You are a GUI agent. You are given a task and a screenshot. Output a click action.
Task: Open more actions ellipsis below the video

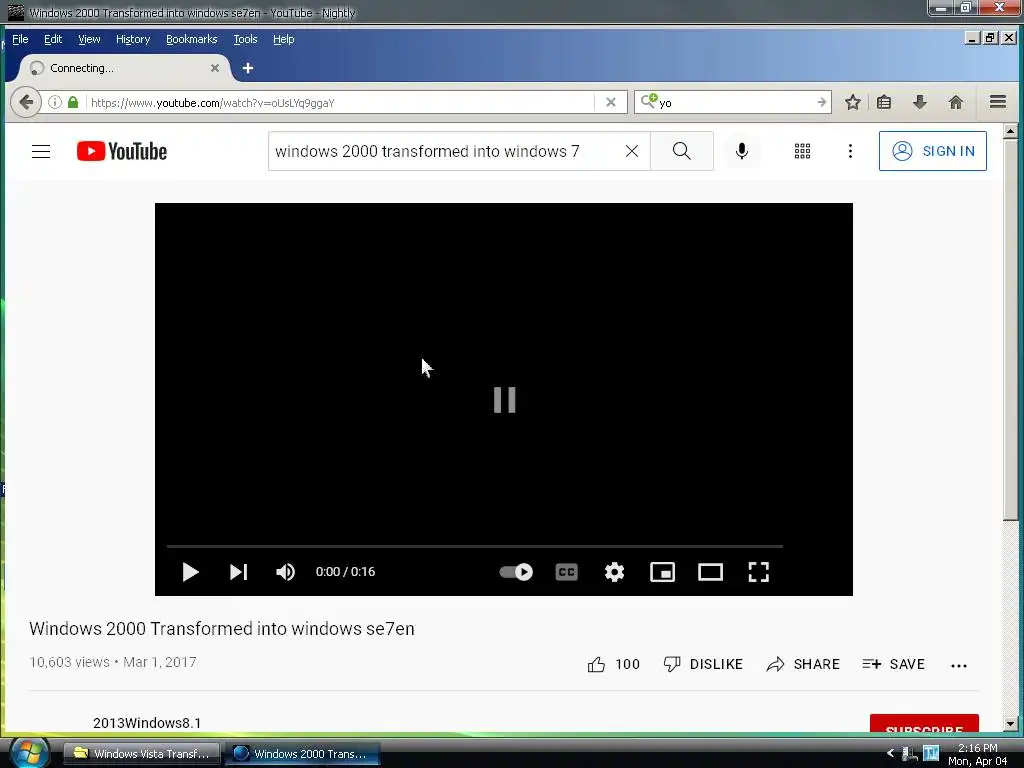click(959, 665)
